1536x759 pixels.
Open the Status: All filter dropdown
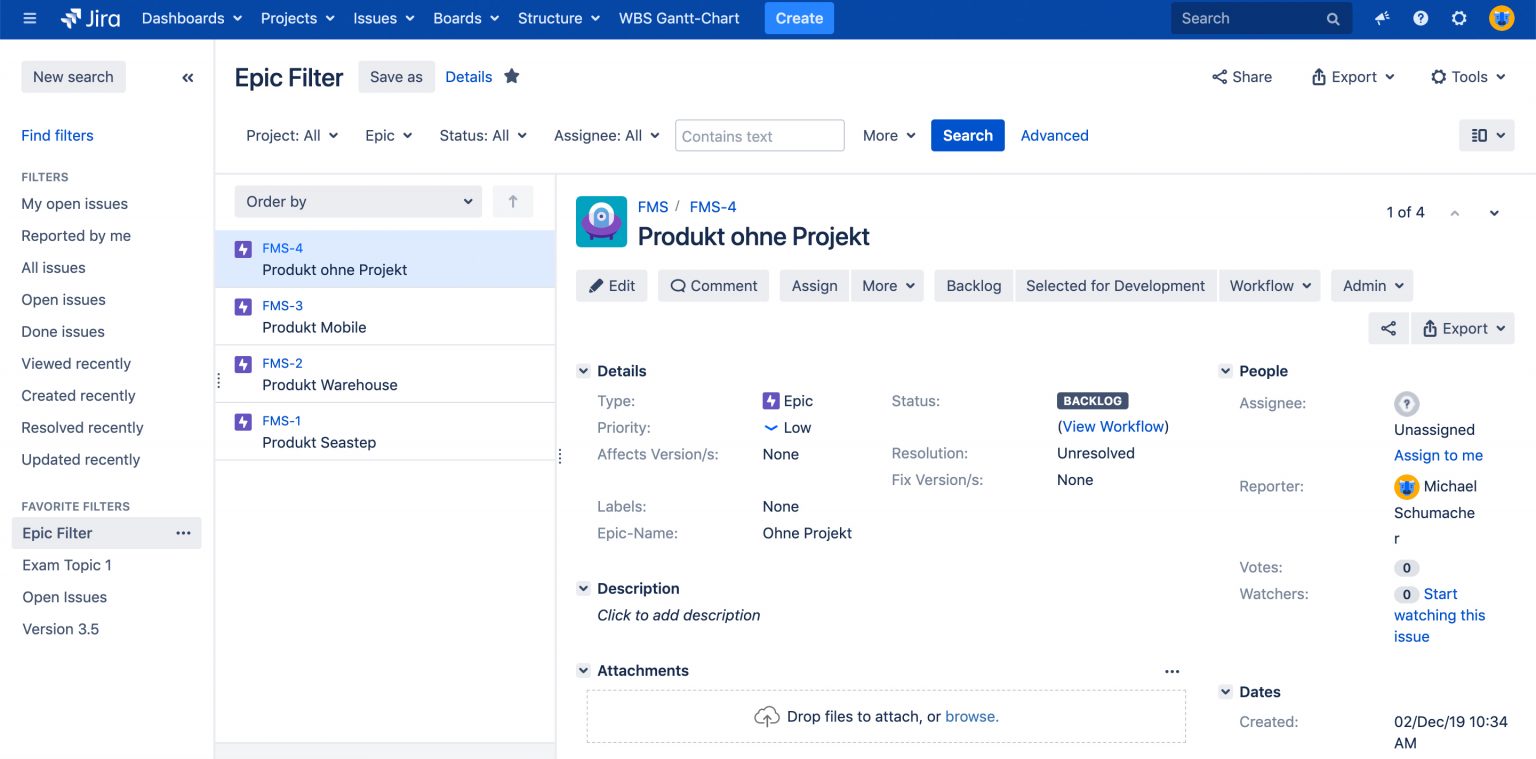coord(483,135)
